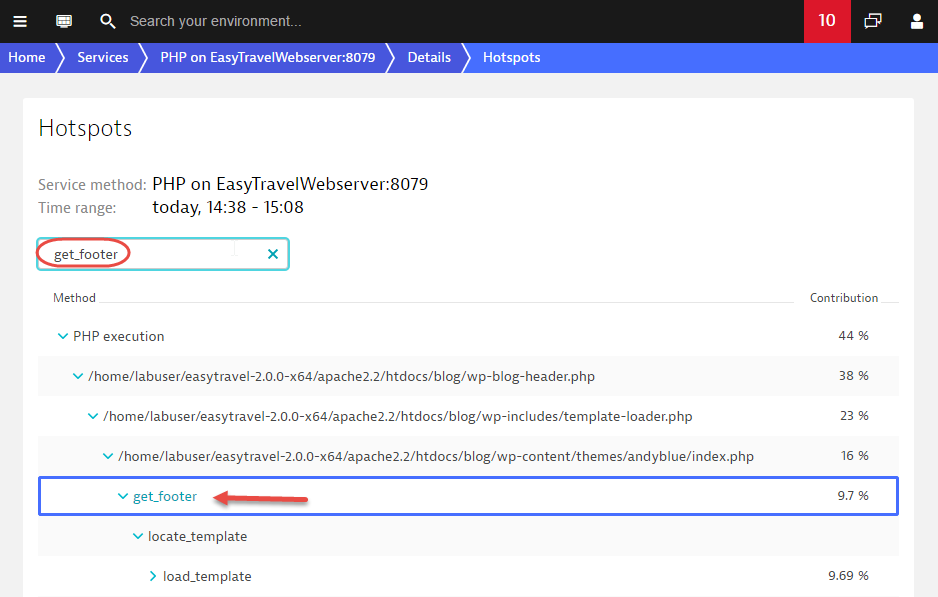The width and height of the screenshot is (938, 597).
Task: Go to Home breadcrumb
Action: pyautogui.click(x=27, y=57)
